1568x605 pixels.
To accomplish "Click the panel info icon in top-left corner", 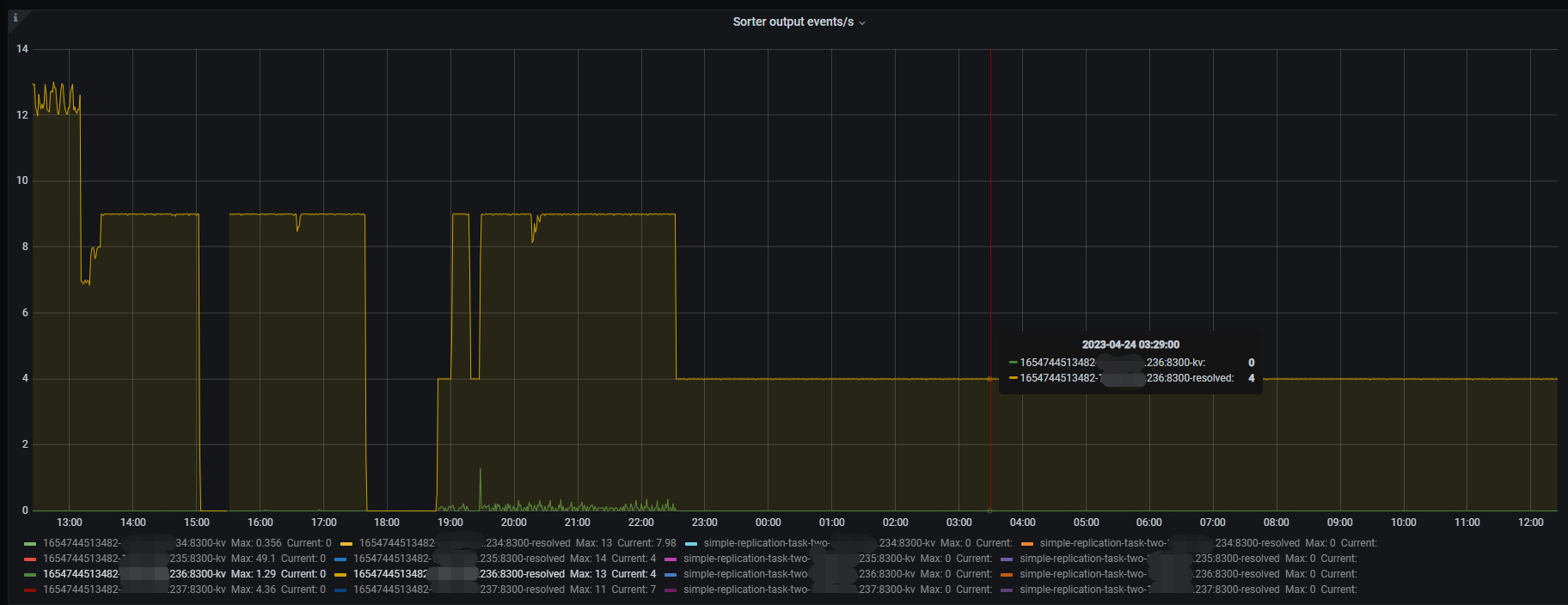I will coord(15,17).
